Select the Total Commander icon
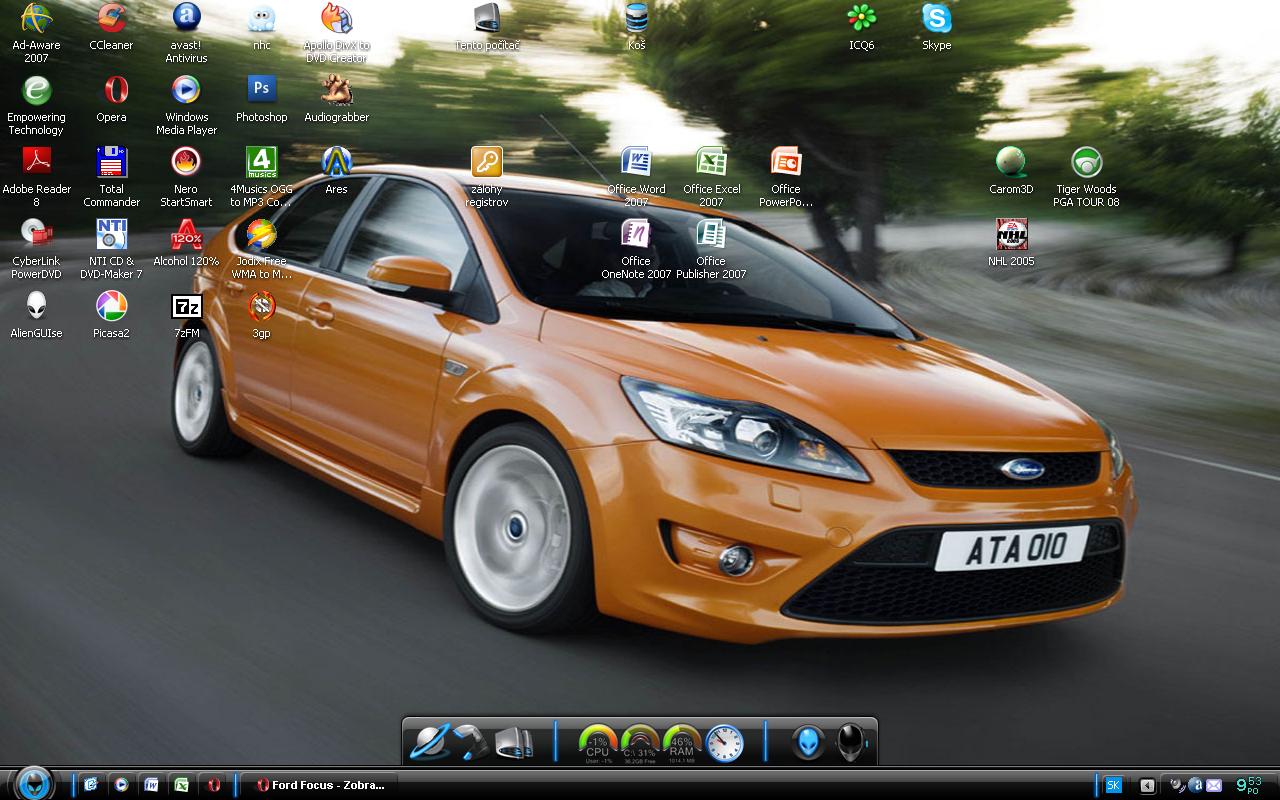 point(111,162)
